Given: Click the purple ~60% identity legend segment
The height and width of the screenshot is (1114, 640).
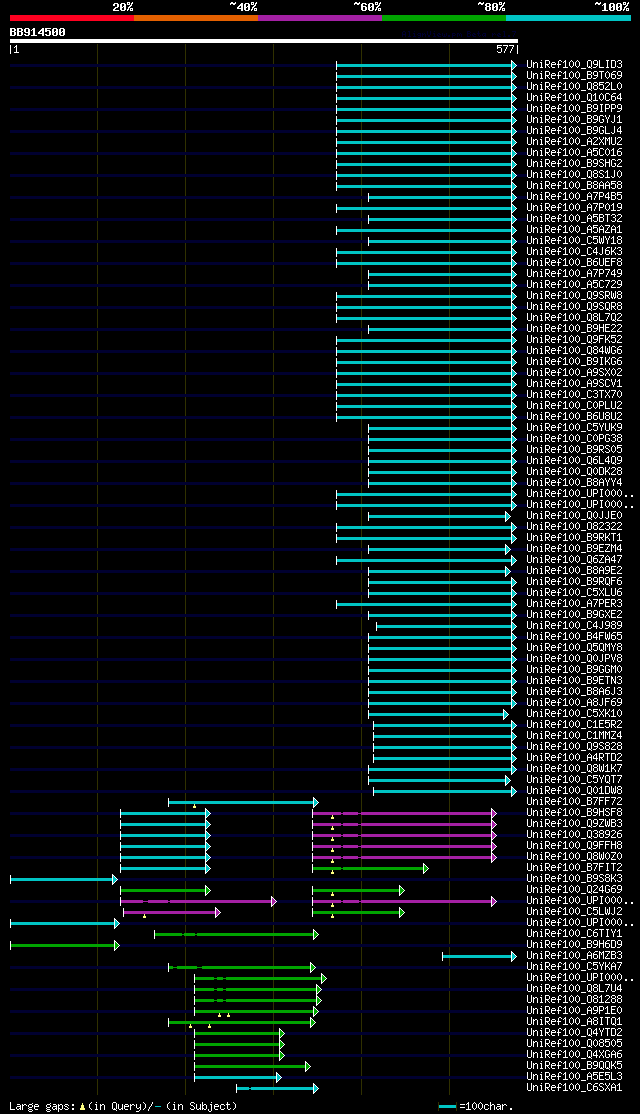Looking at the screenshot, I should click(x=320, y=18).
